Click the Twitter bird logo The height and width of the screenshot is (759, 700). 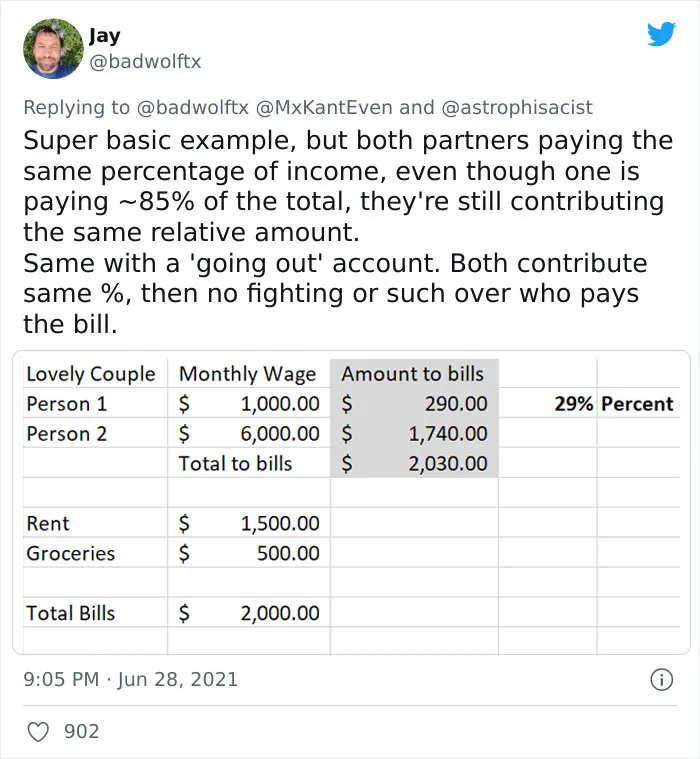click(x=661, y=34)
